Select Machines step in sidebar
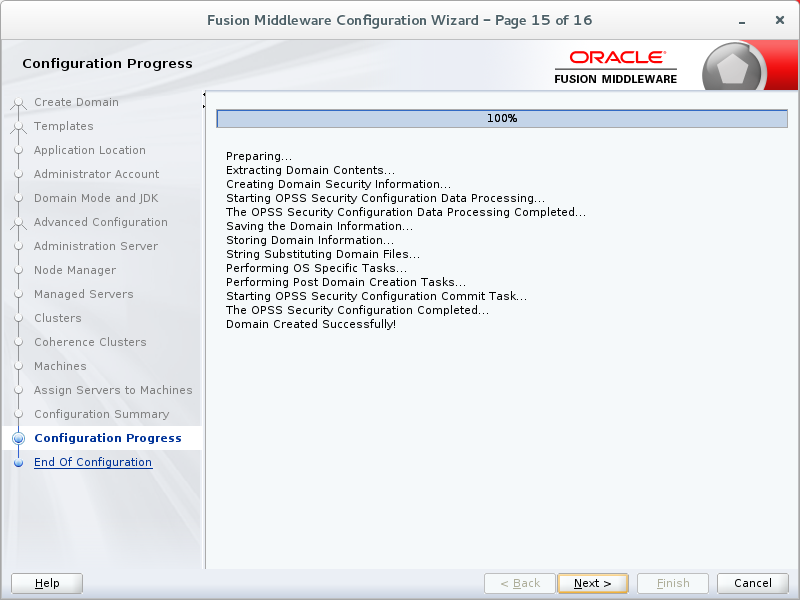Image resolution: width=800 pixels, height=600 pixels. [x=60, y=366]
